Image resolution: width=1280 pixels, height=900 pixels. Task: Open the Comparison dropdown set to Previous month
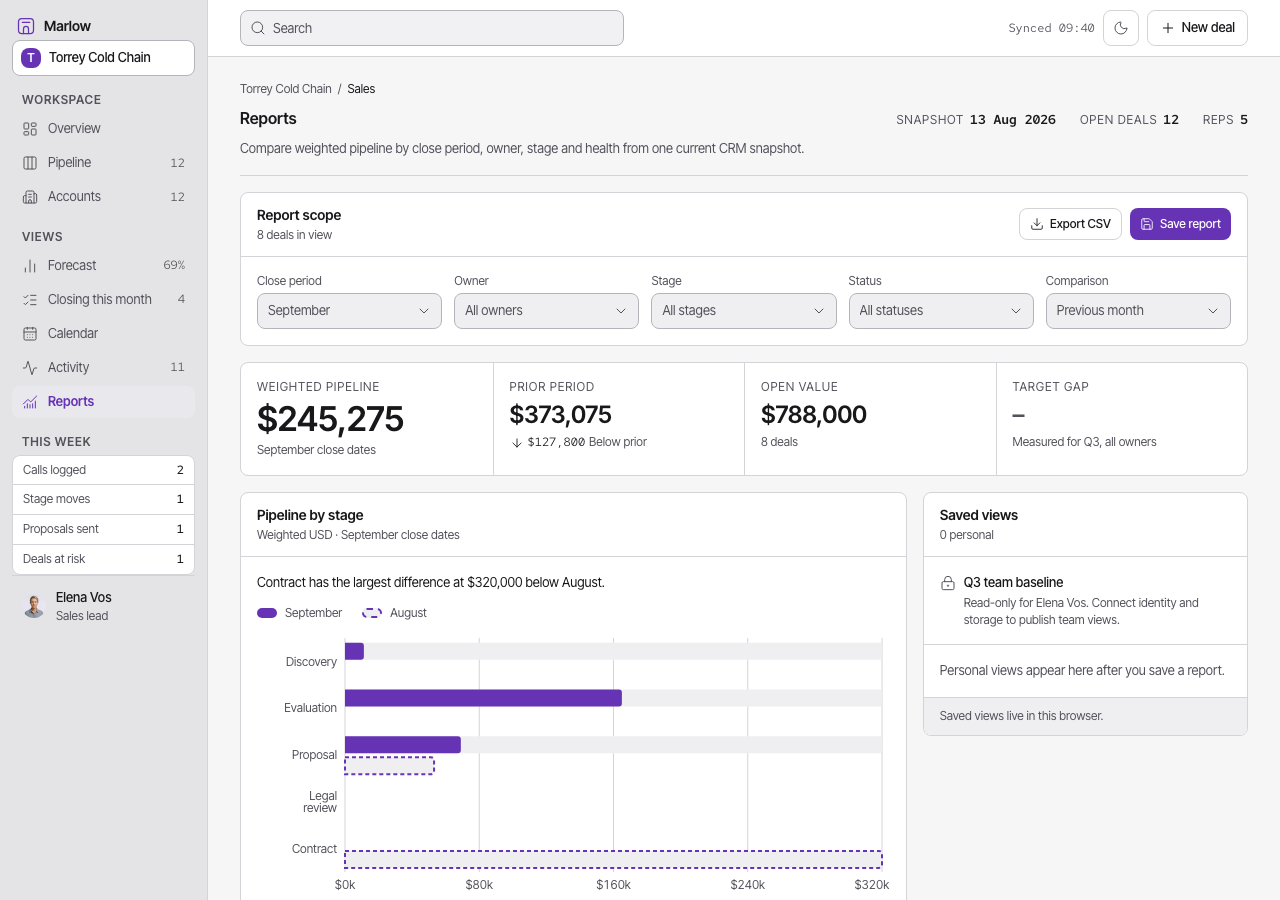point(1138,311)
